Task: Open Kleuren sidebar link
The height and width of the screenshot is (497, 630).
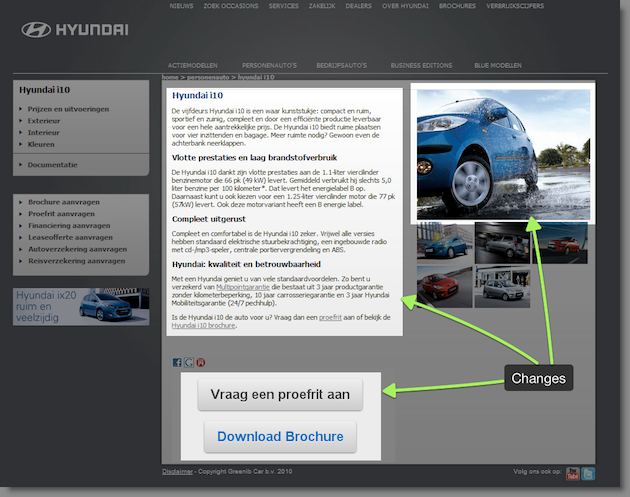Action: pos(41,144)
